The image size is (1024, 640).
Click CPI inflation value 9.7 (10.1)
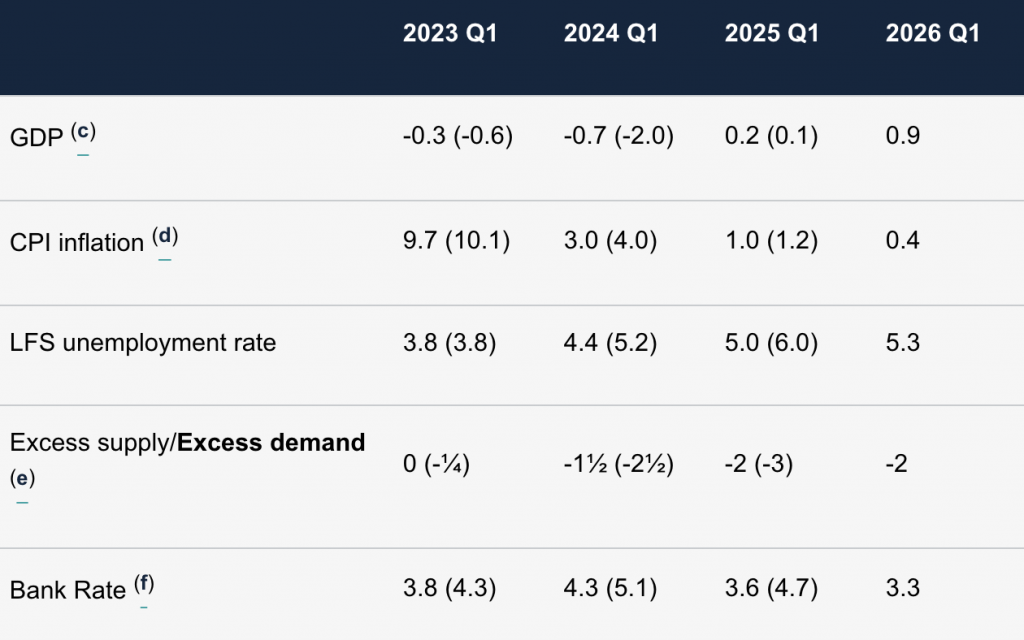[456, 240]
